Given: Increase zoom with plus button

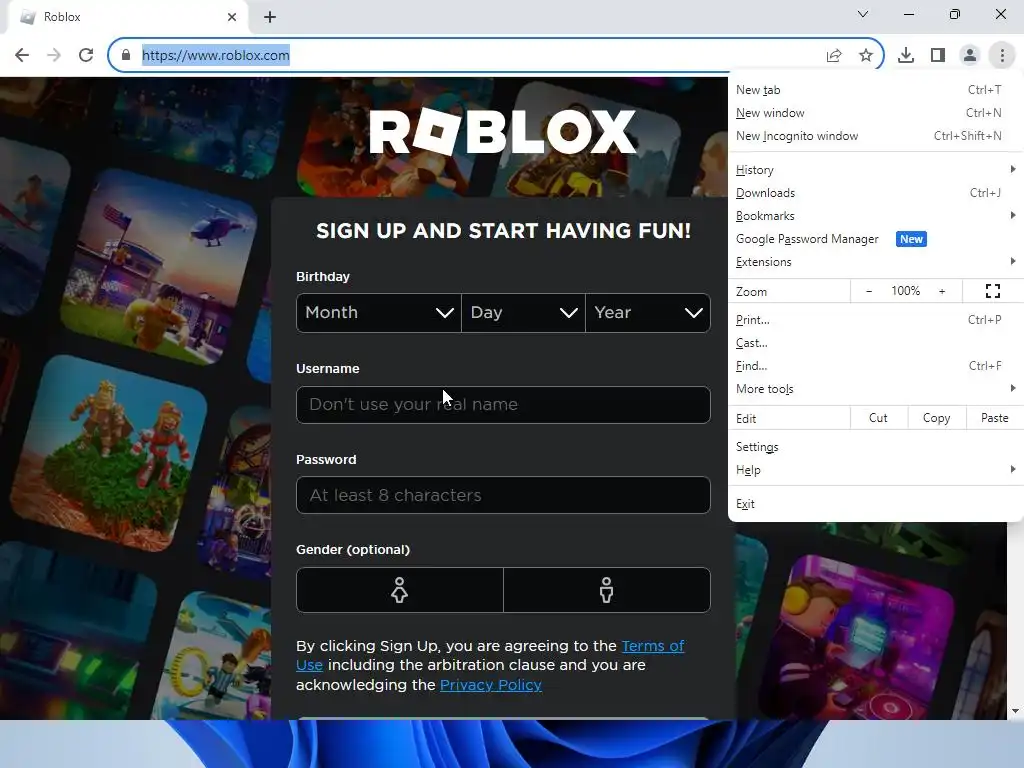Looking at the screenshot, I should [x=942, y=291].
